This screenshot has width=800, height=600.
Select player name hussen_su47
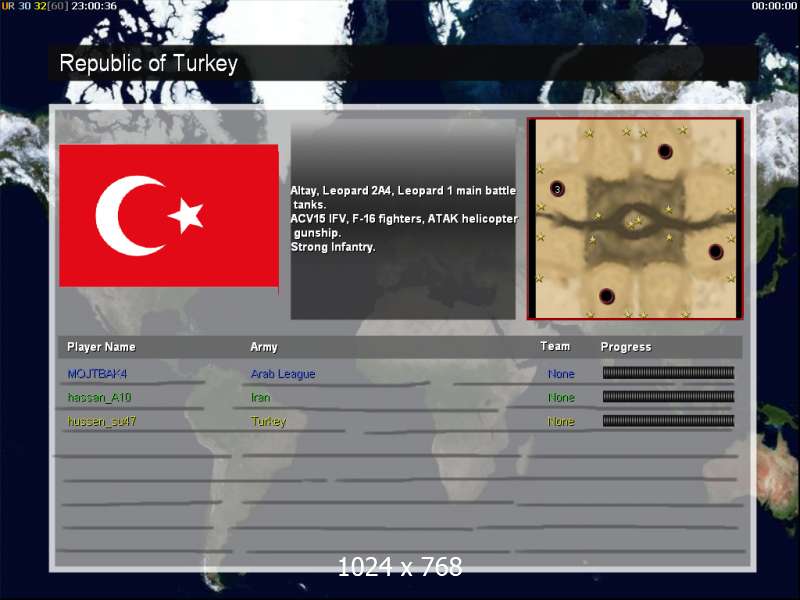pyautogui.click(x=102, y=421)
